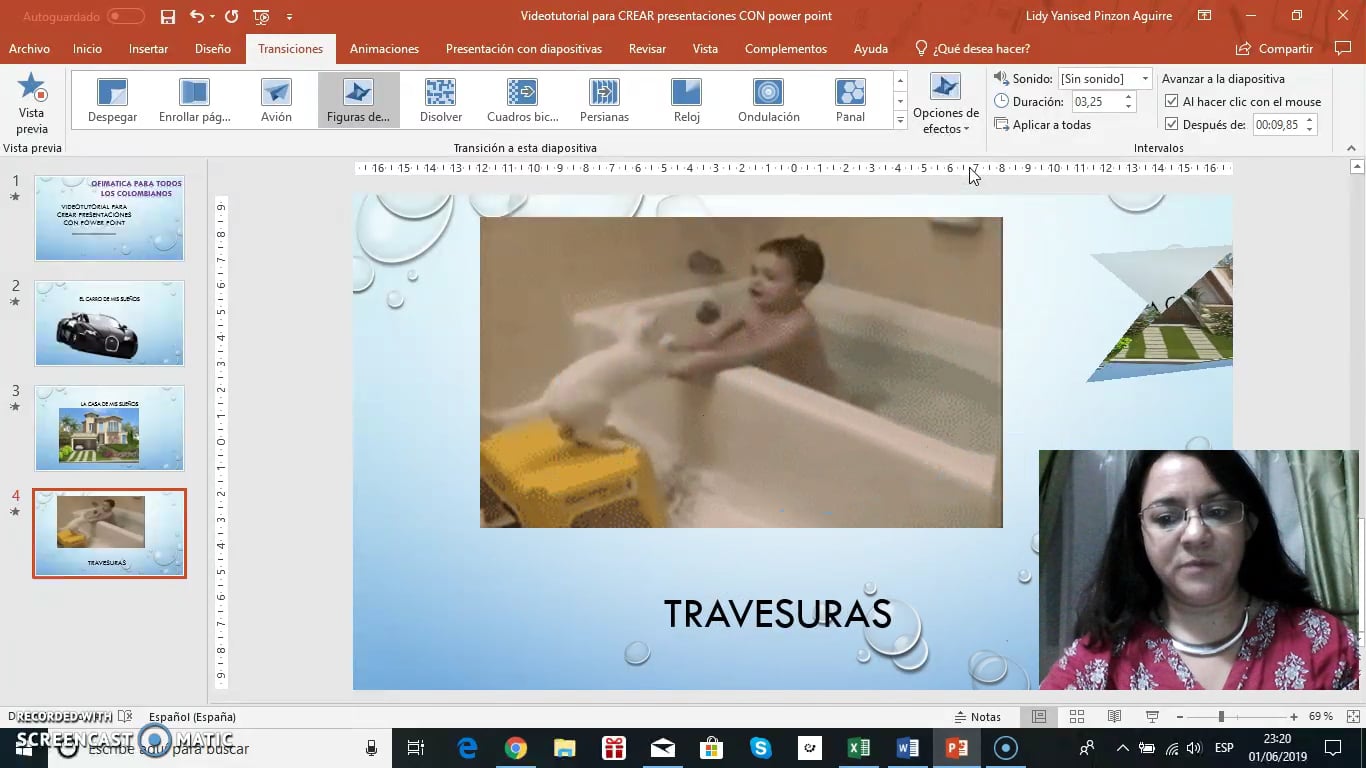
Task: Open the Revisar tab
Action: coord(647,48)
